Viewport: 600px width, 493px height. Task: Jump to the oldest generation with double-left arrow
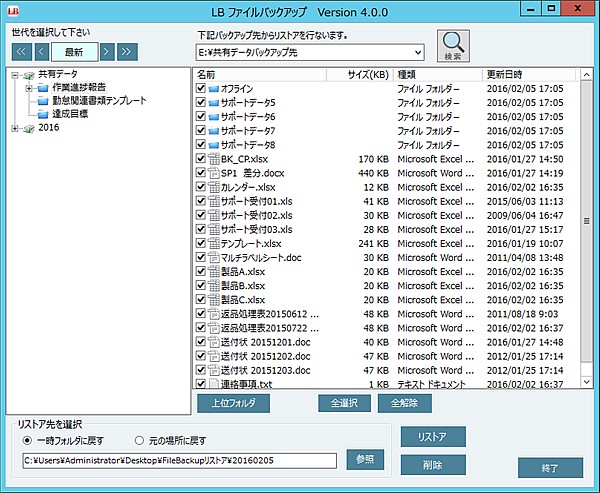tap(20, 51)
